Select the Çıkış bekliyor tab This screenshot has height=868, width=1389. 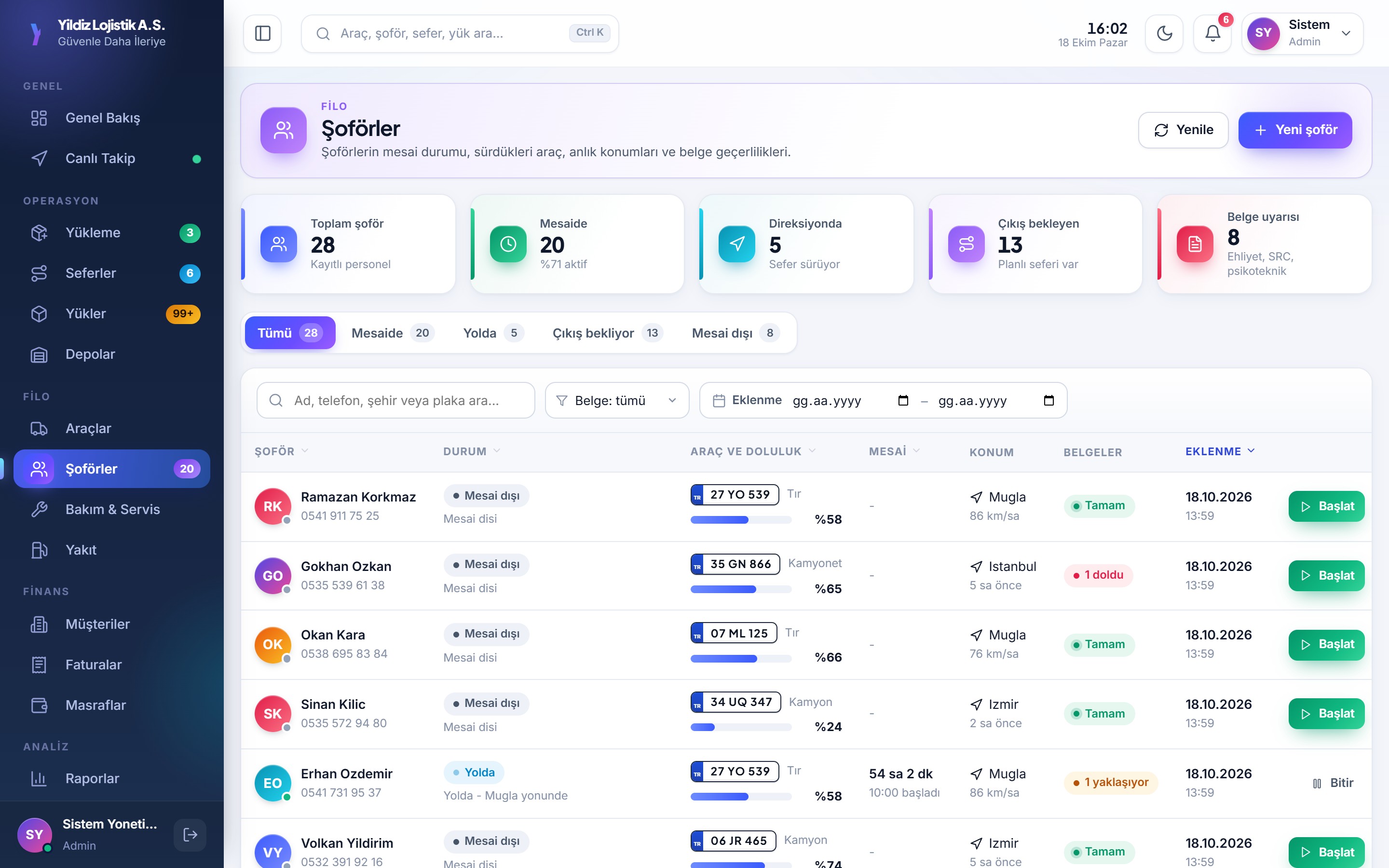pos(607,333)
